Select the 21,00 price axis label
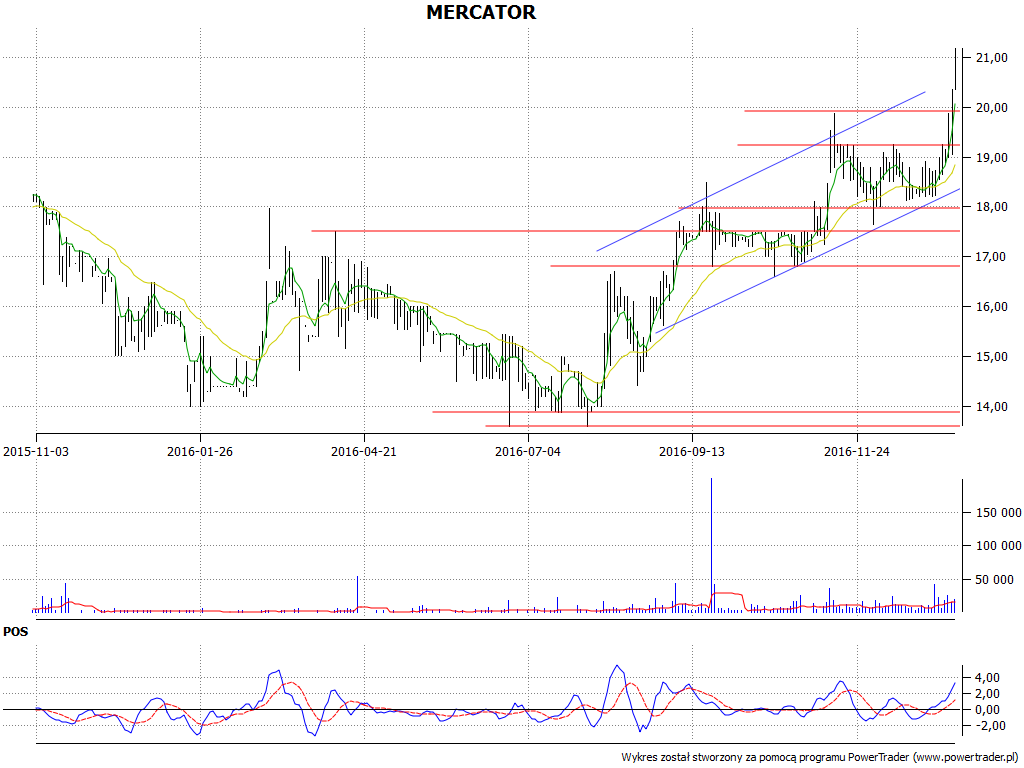 coord(991,58)
